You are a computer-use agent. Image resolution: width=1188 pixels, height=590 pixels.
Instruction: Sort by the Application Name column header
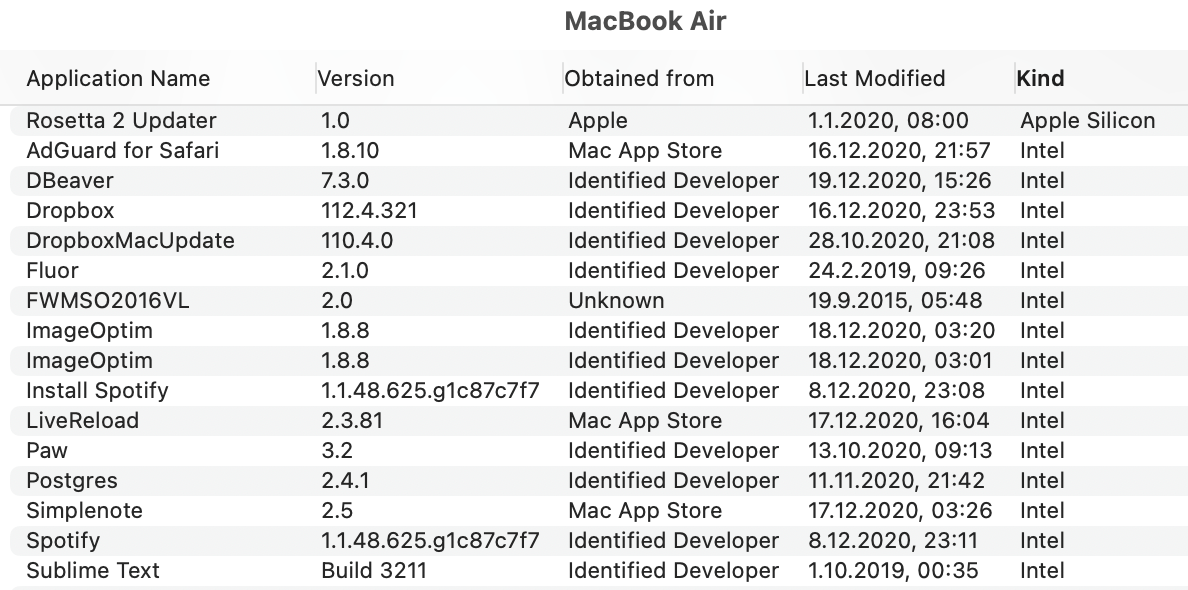tap(118, 78)
